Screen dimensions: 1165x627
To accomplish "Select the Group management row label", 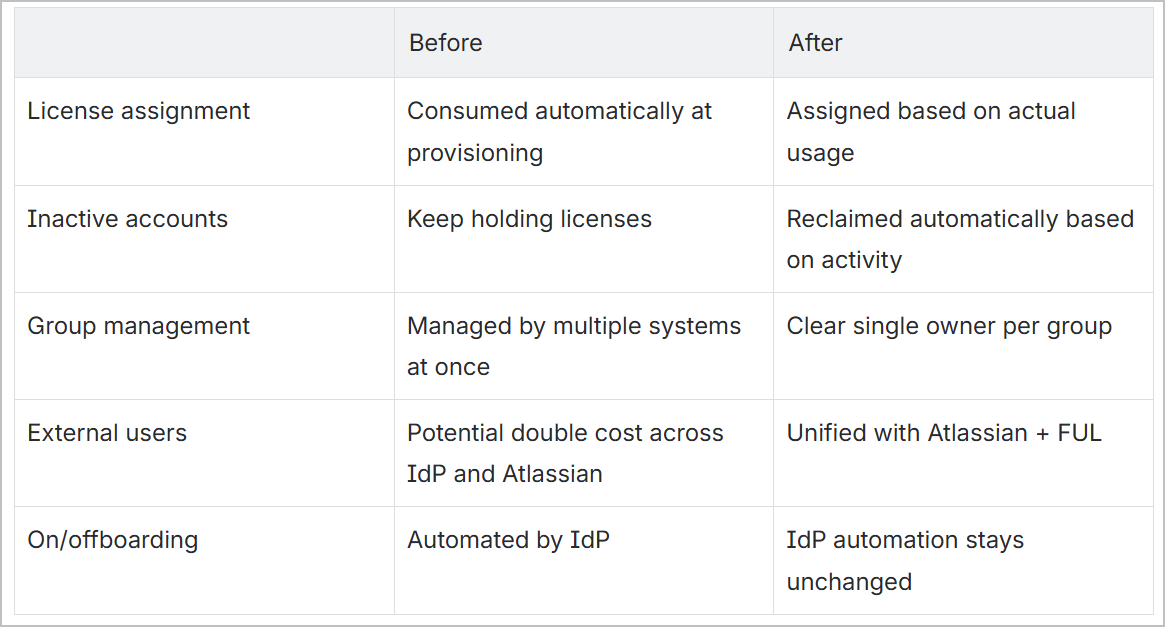I will pyautogui.click(x=138, y=326).
